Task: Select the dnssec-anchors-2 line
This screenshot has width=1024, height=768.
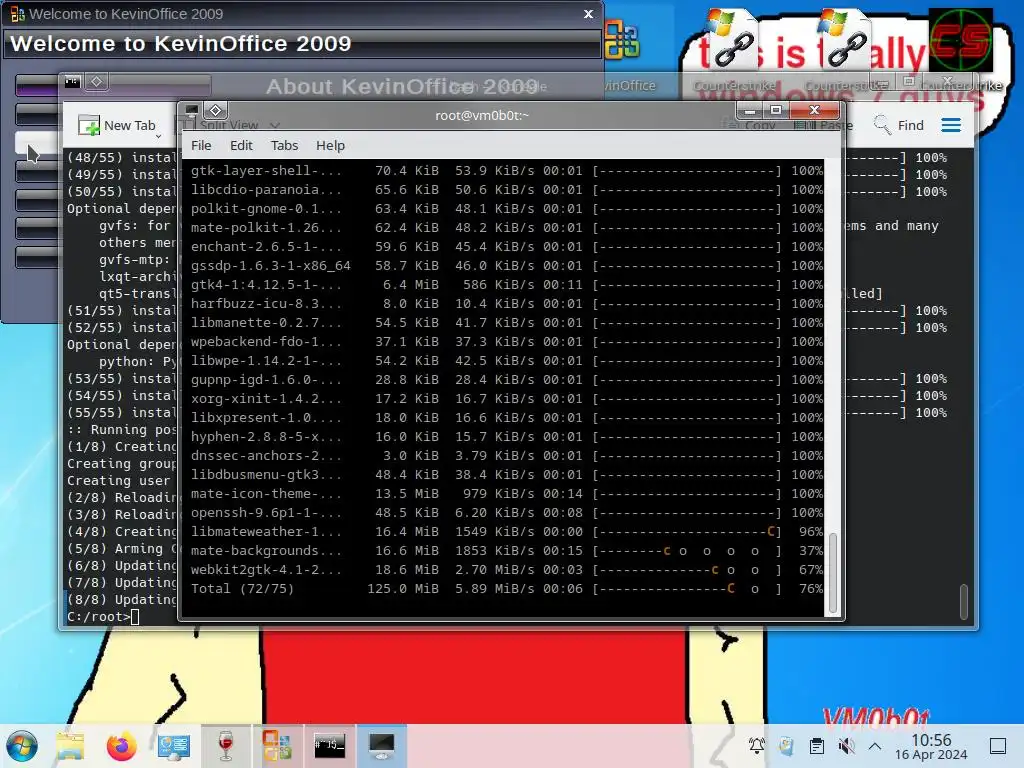Action: click(506, 456)
